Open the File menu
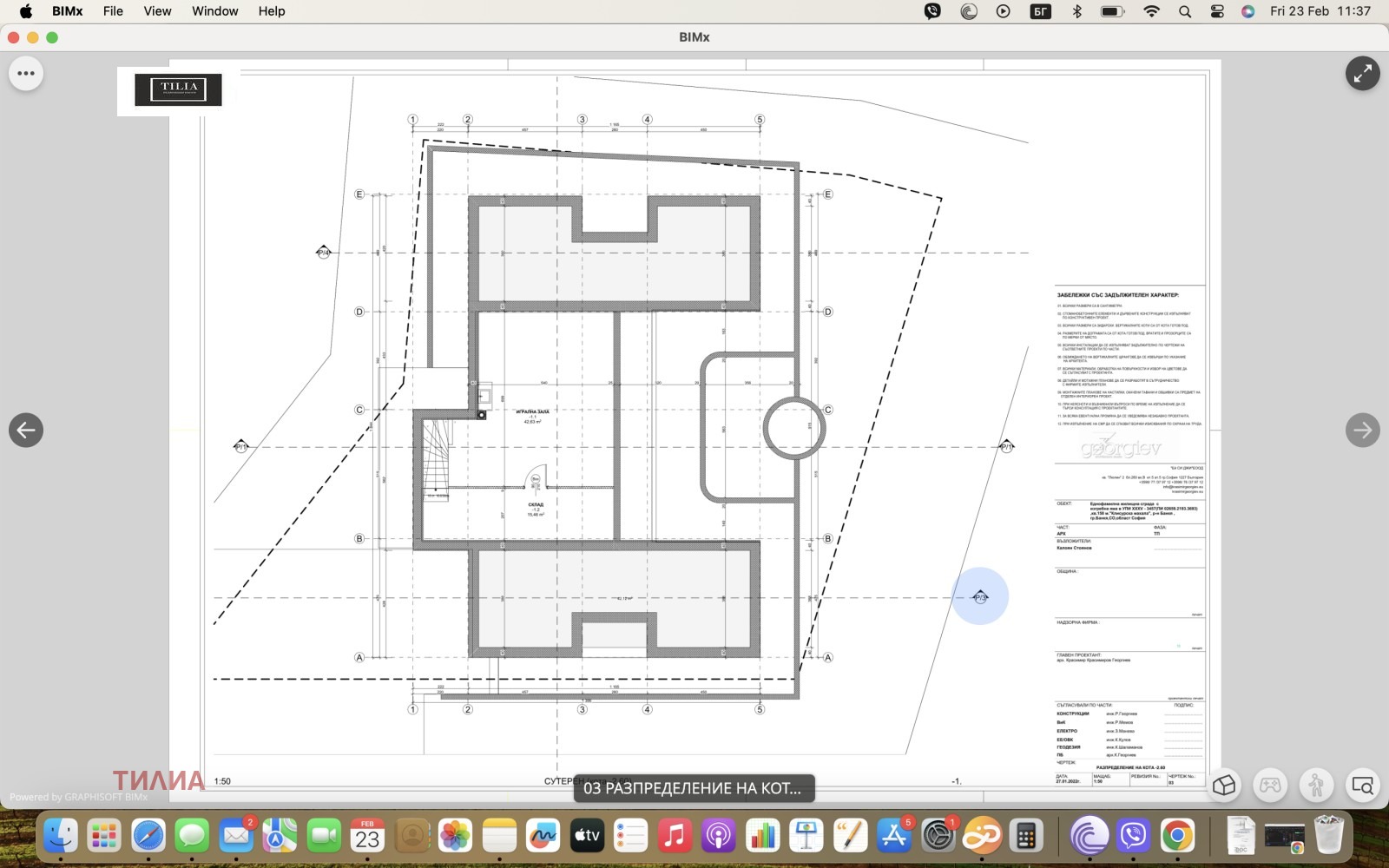Viewport: 1389px width, 868px height. point(113,11)
